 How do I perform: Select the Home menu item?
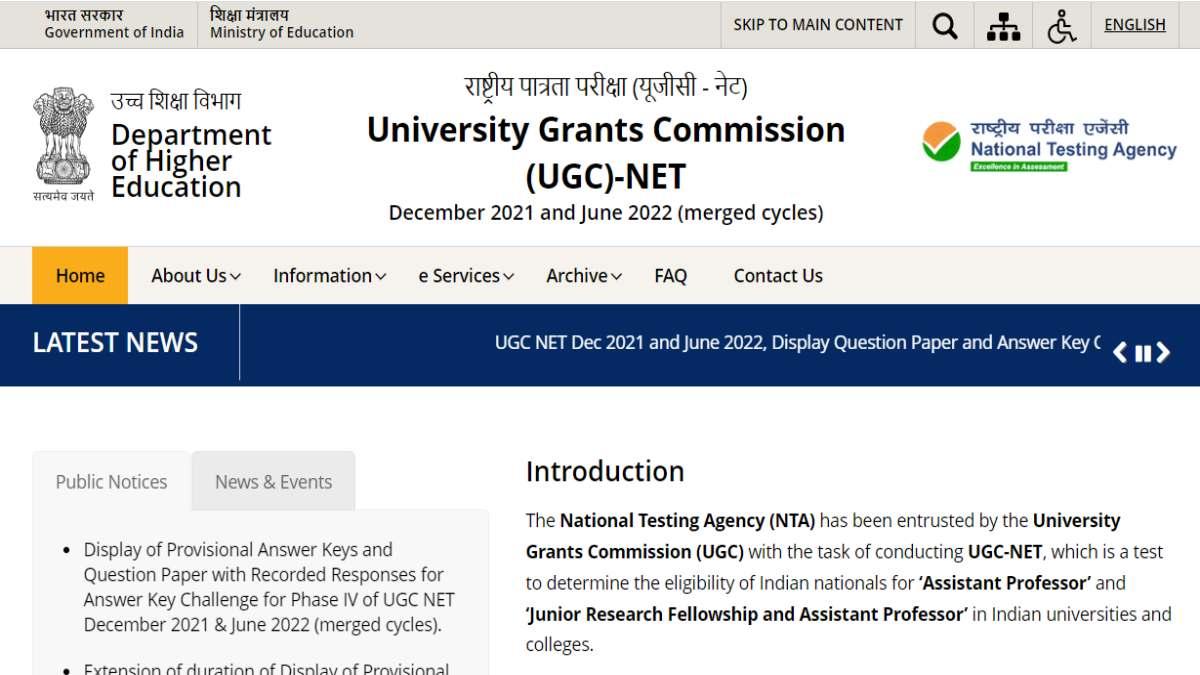(79, 275)
